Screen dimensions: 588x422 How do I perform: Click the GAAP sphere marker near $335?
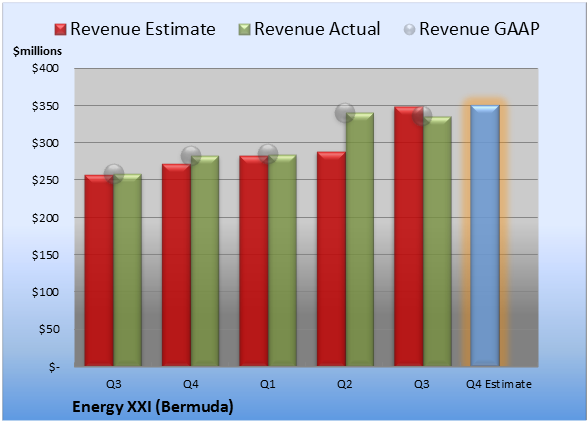pyautogui.click(x=422, y=116)
